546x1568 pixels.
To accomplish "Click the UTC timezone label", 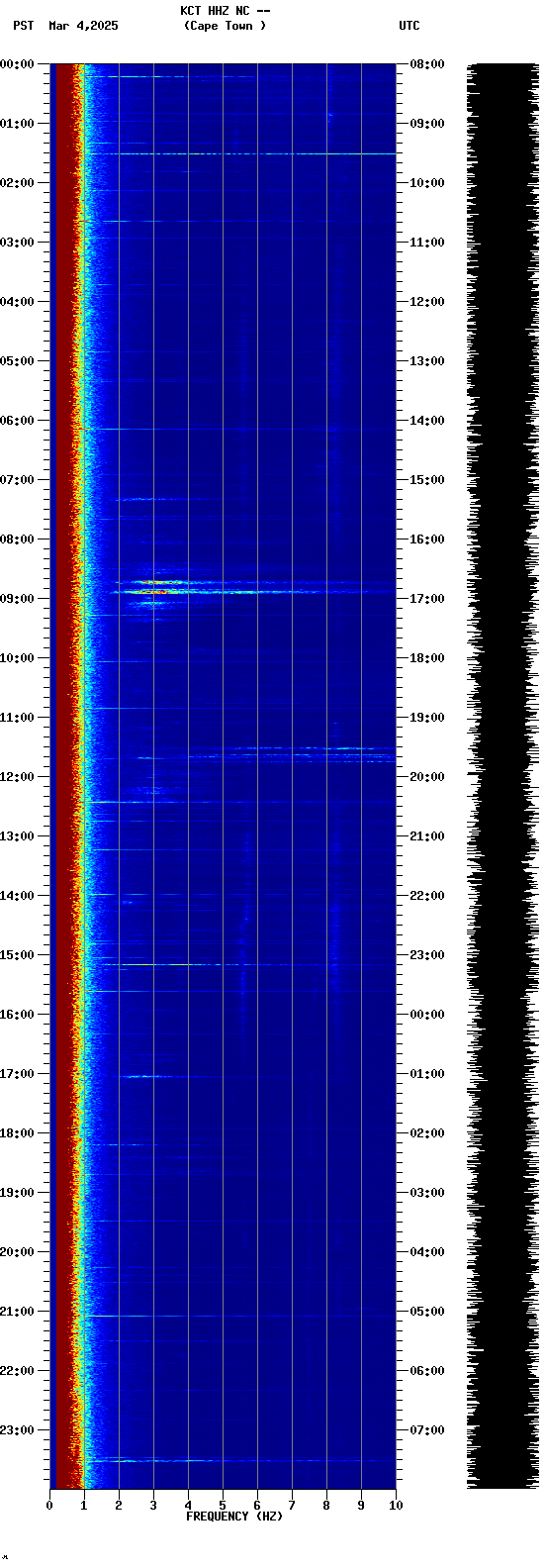I will (409, 26).
